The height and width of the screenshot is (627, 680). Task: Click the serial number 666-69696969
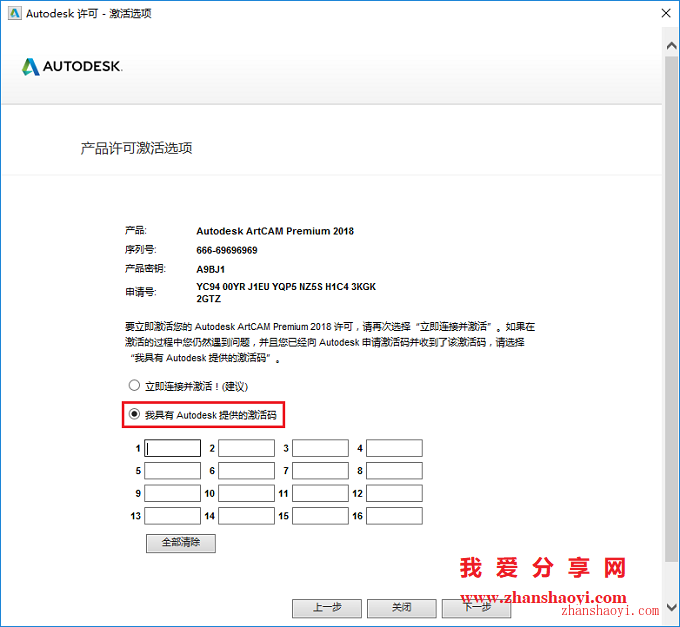pyautogui.click(x=227, y=250)
